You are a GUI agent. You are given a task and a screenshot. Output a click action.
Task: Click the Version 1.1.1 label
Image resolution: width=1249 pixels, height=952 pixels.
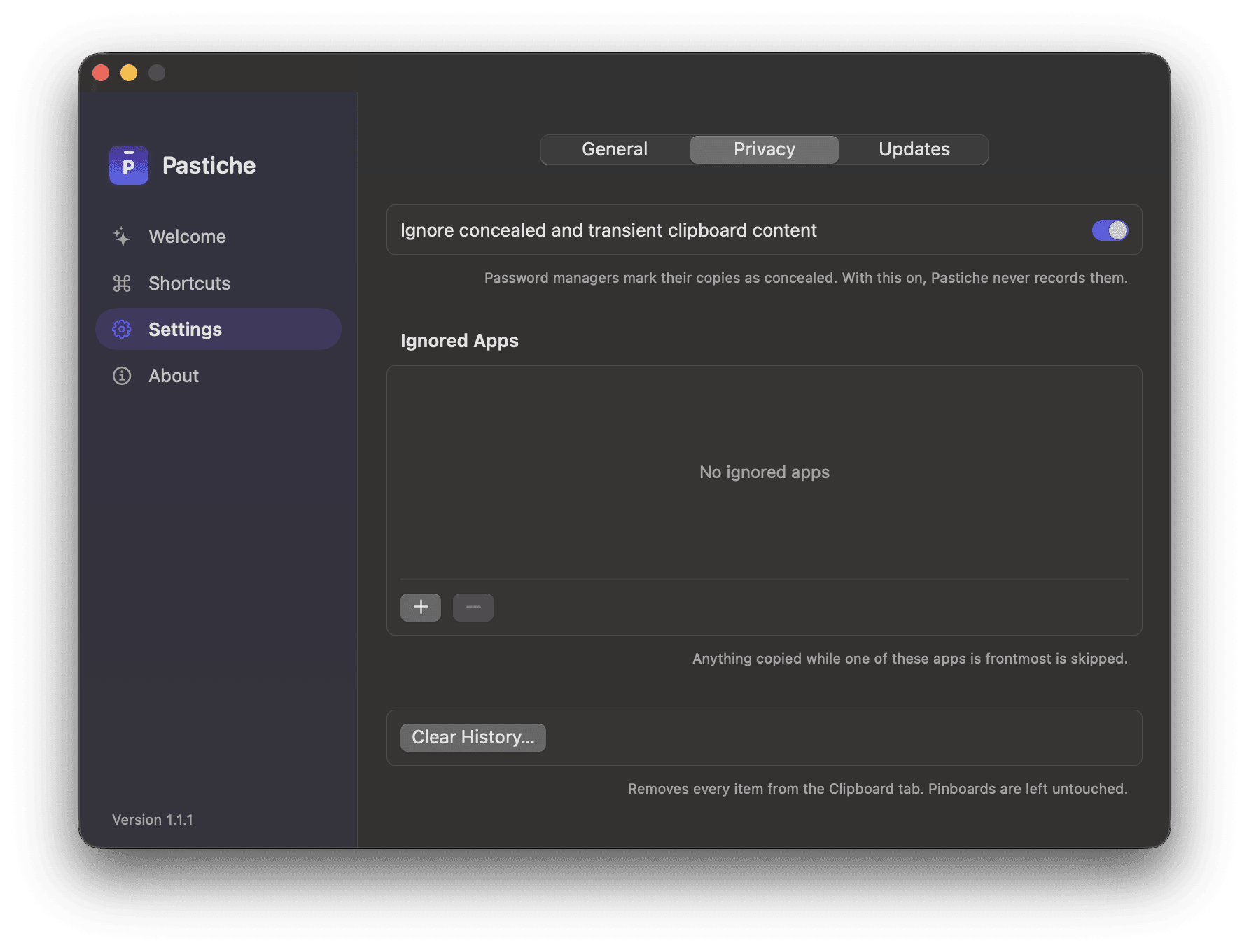point(153,820)
